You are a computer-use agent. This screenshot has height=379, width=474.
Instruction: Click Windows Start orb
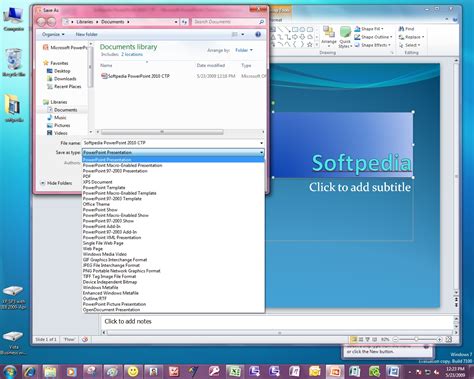coord(10,372)
